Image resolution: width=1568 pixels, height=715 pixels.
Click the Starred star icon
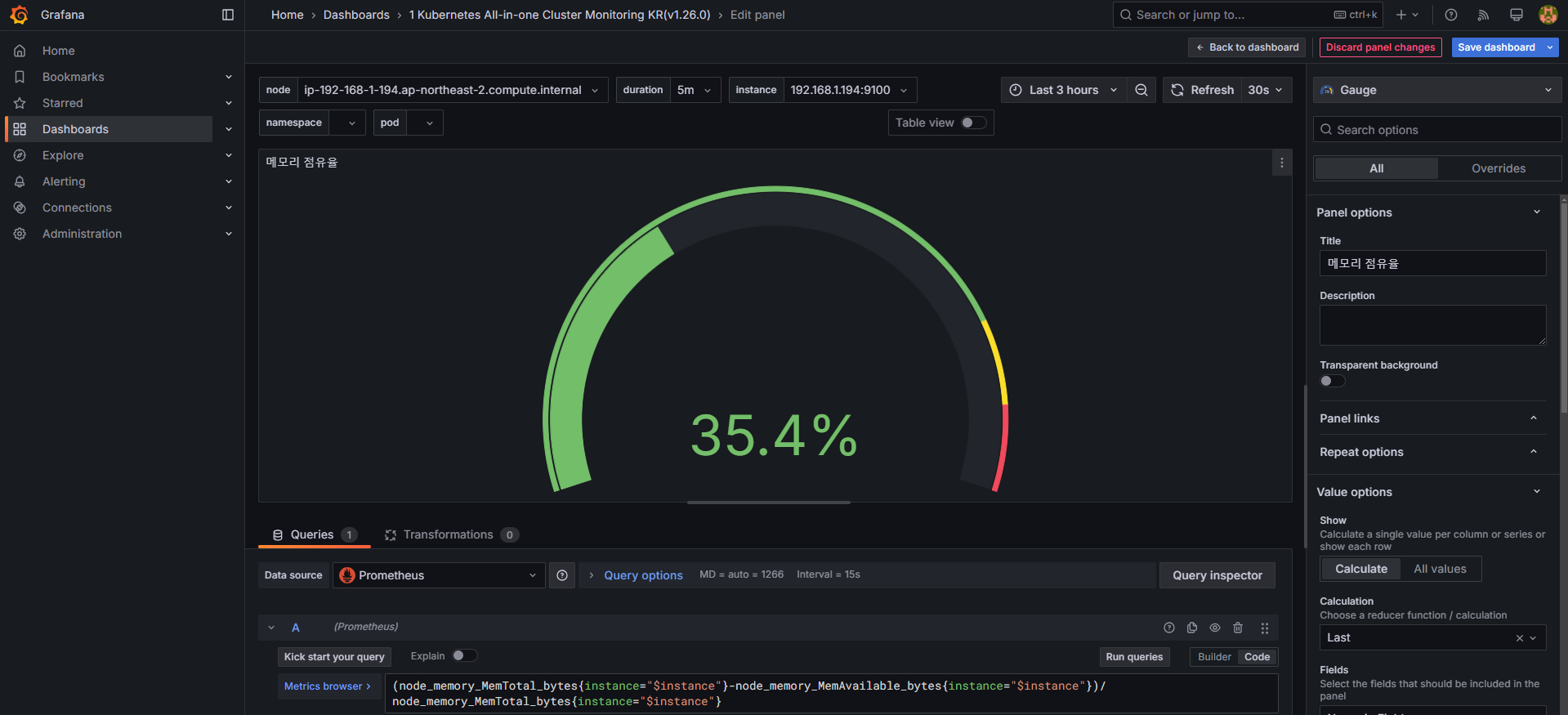point(20,103)
